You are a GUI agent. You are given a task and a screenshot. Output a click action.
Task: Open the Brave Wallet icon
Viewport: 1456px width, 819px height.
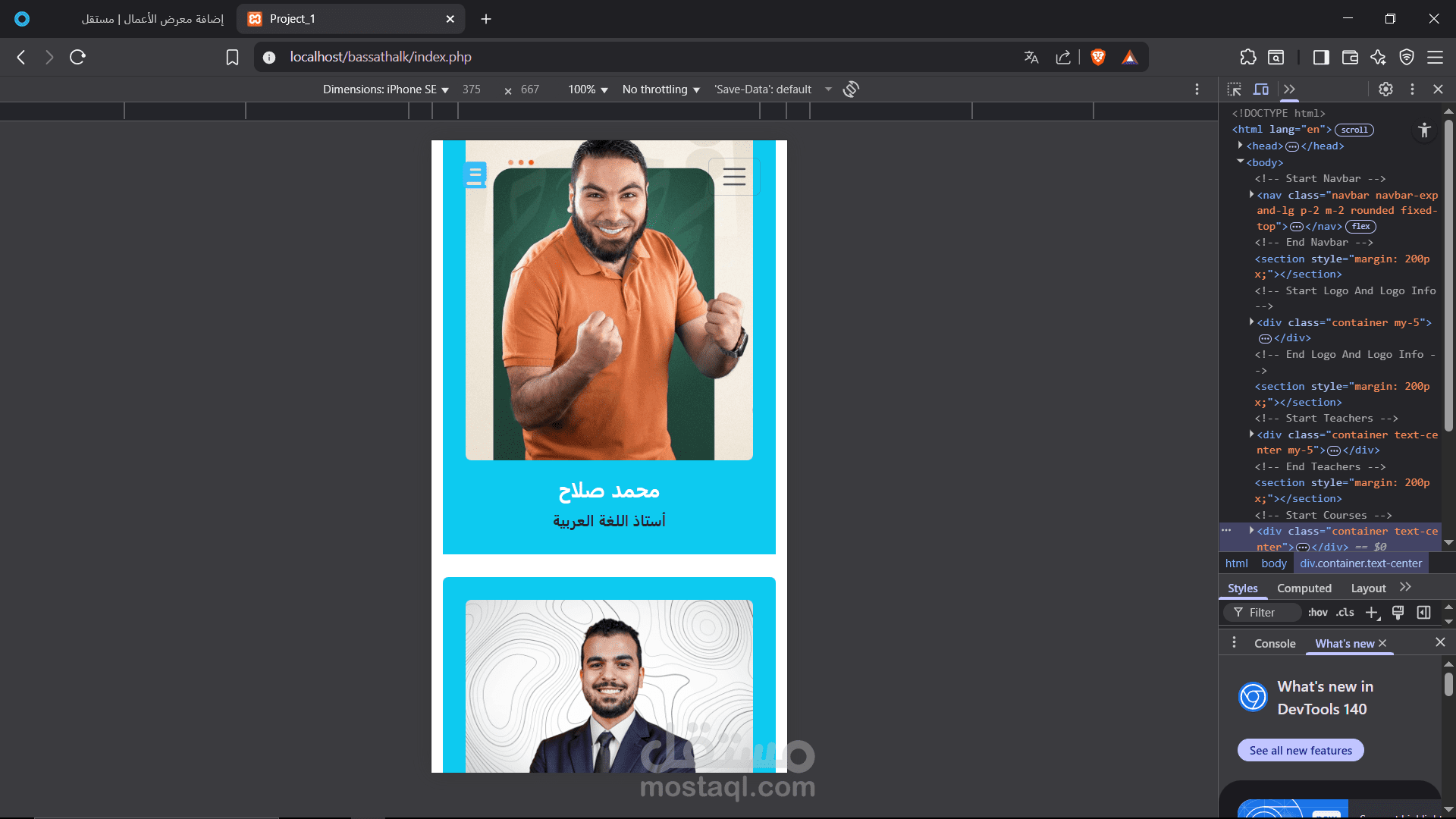point(1350,57)
